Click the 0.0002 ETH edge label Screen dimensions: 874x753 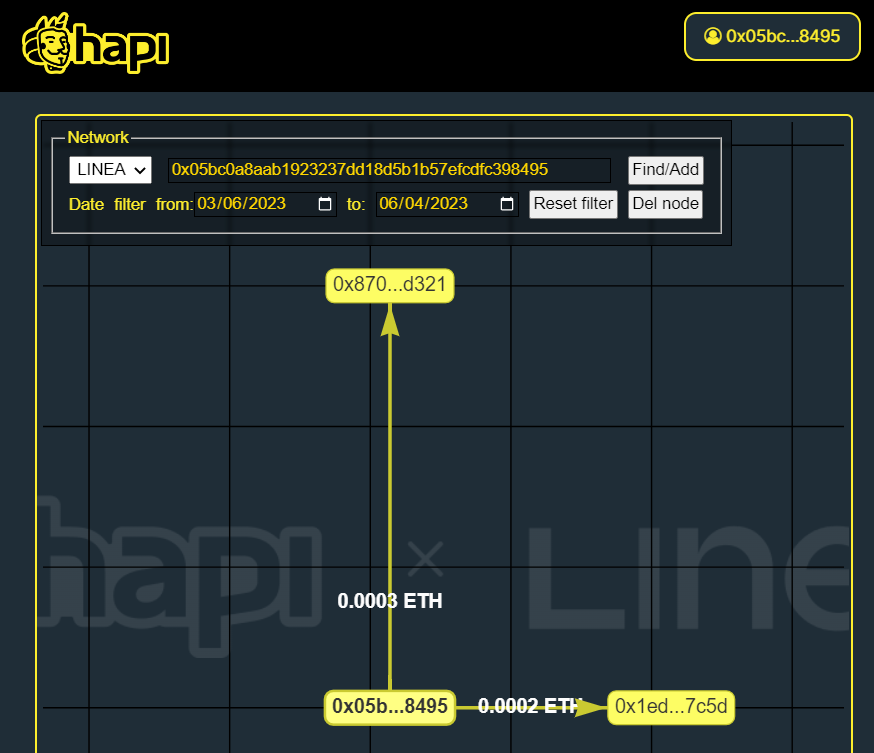(530, 706)
